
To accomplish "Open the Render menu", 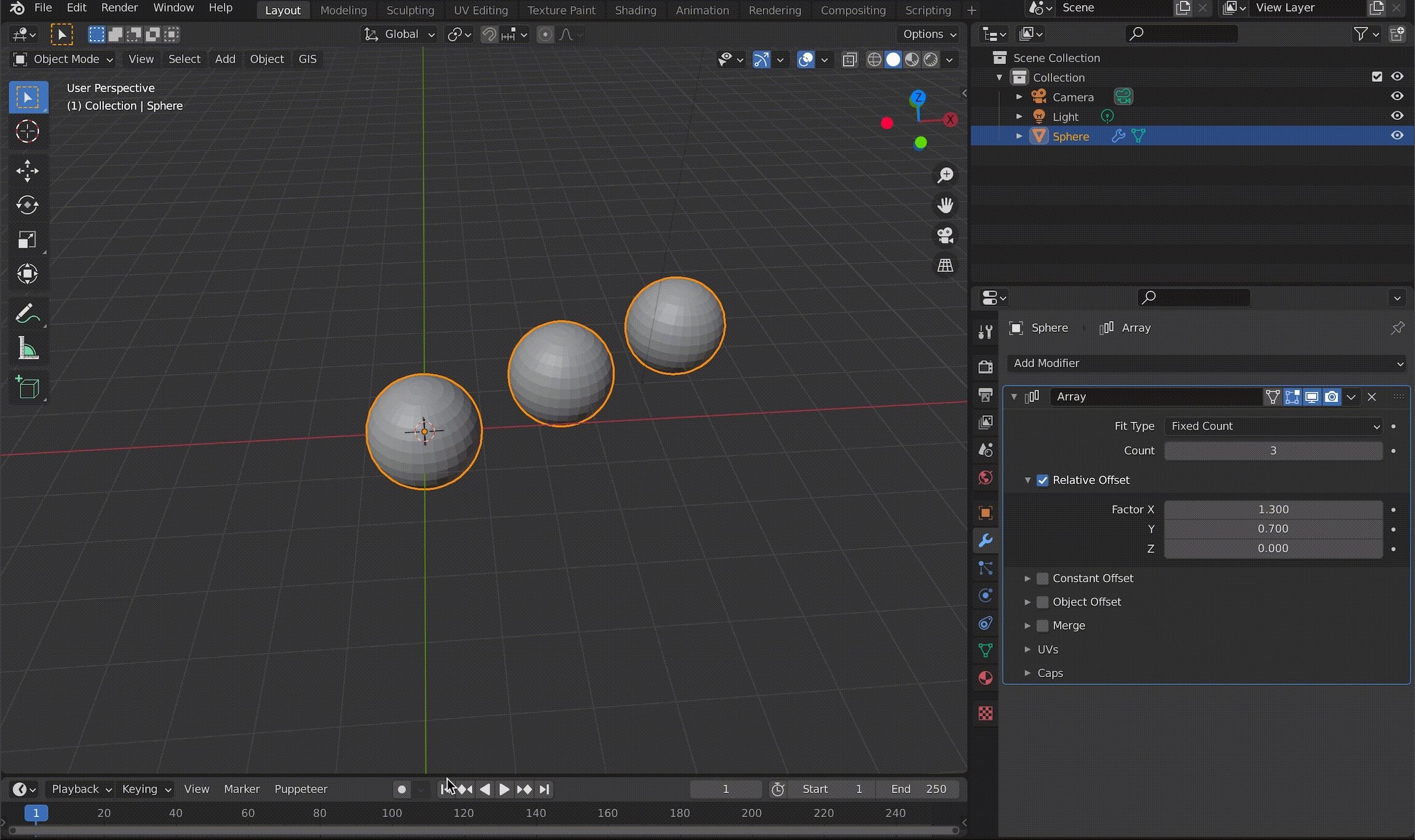I will pos(119,8).
